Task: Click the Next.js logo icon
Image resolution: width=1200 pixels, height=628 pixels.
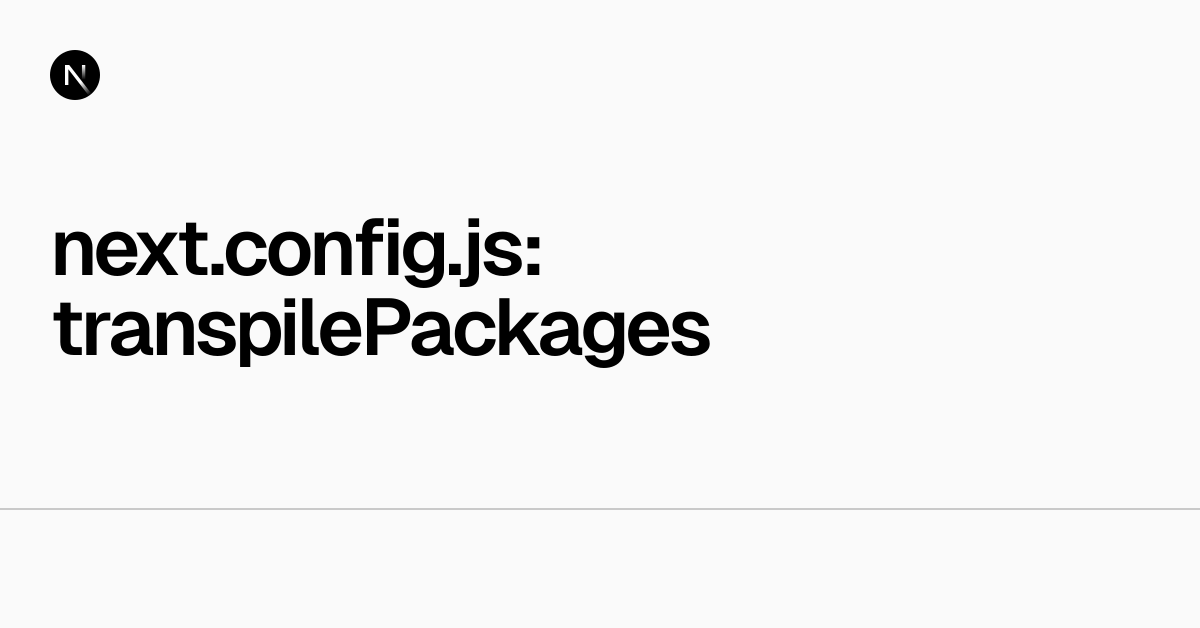Action: tap(75, 75)
